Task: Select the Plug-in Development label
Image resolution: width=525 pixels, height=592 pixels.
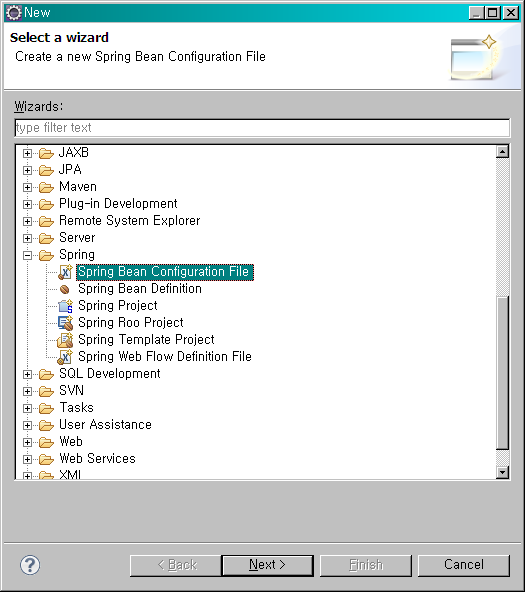Action: pyautogui.click(x=118, y=204)
